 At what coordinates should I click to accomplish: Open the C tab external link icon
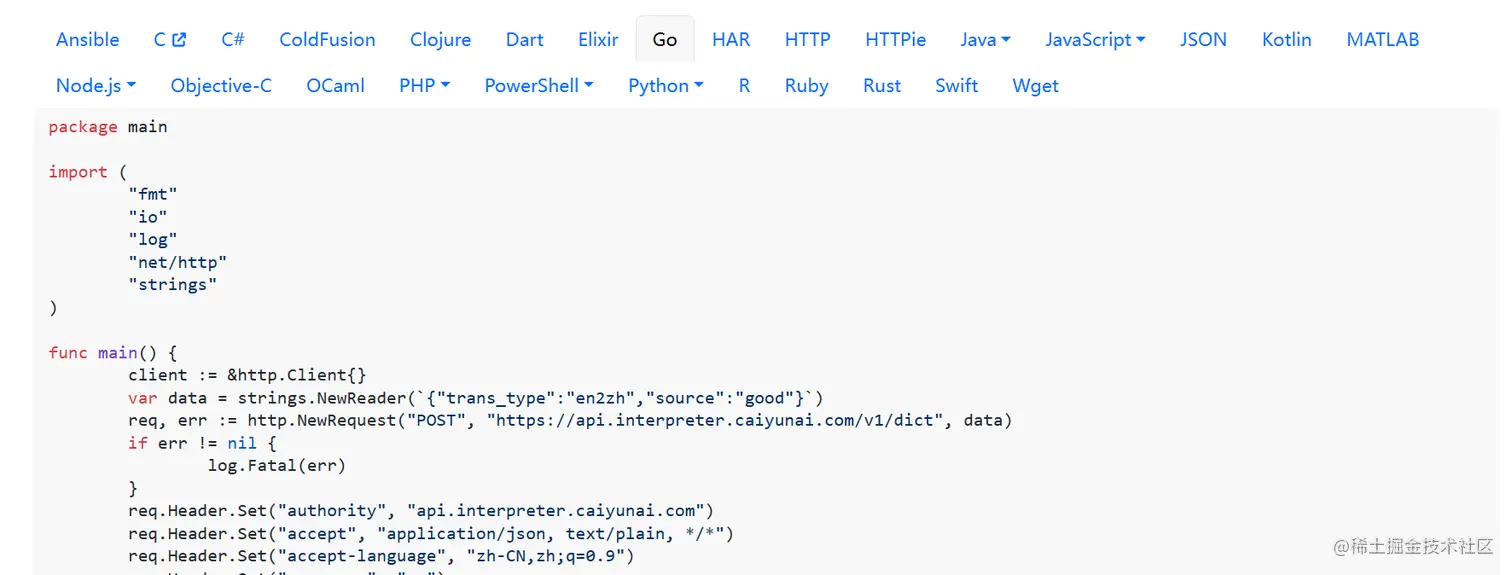point(179,40)
